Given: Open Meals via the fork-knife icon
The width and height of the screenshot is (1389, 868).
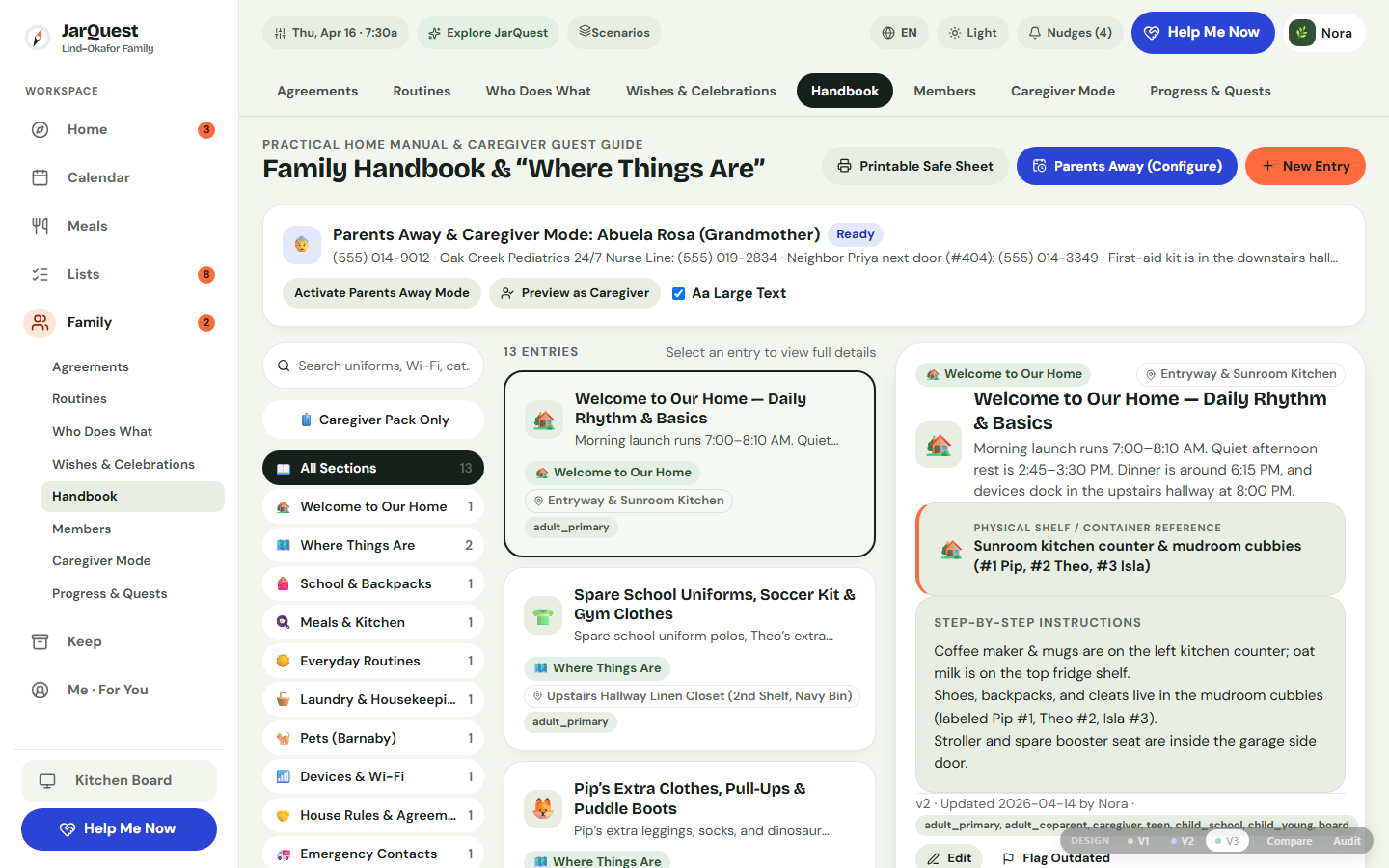Looking at the screenshot, I should click(40, 226).
